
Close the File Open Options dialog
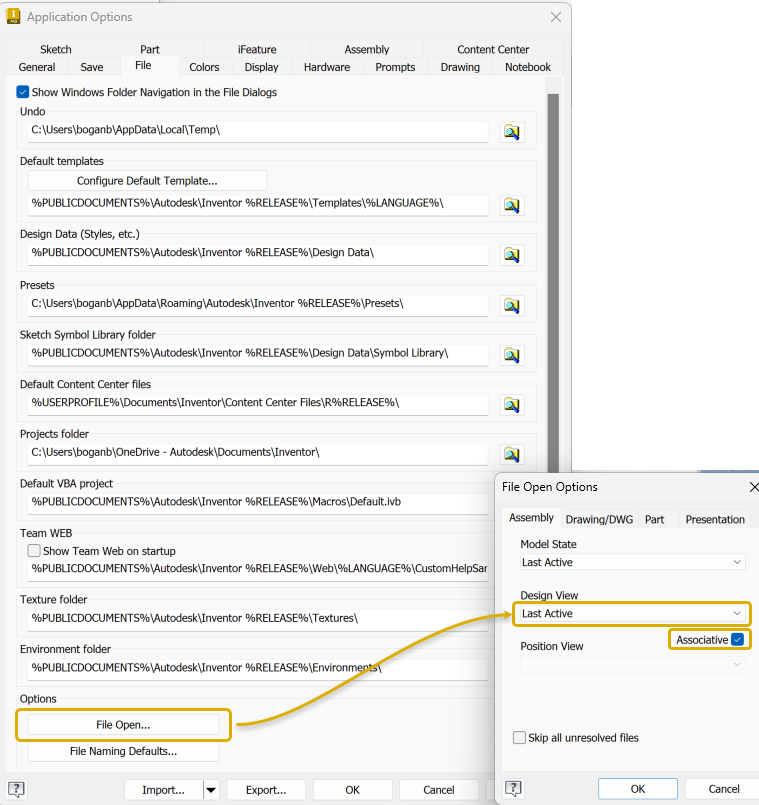(753, 487)
